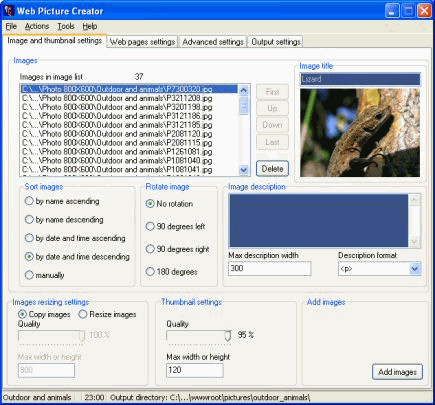Image resolution: width=435 pixels, height=405 pixels.
Task: Click the lizard preview image
Action: pyautogui.click(x=360, y=133)
